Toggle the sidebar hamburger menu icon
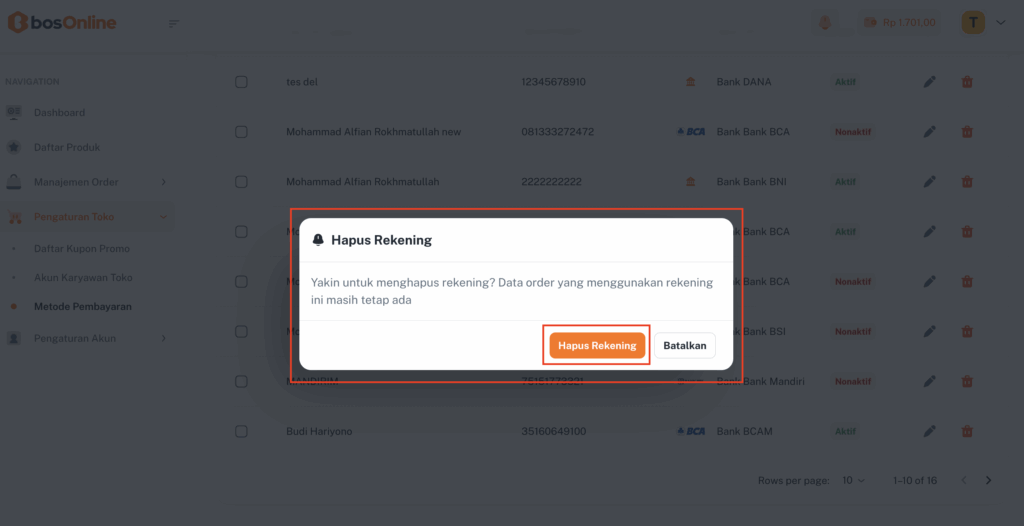Image resolution: width=1024 pixels, height=526 pixels. coord(174,23)
